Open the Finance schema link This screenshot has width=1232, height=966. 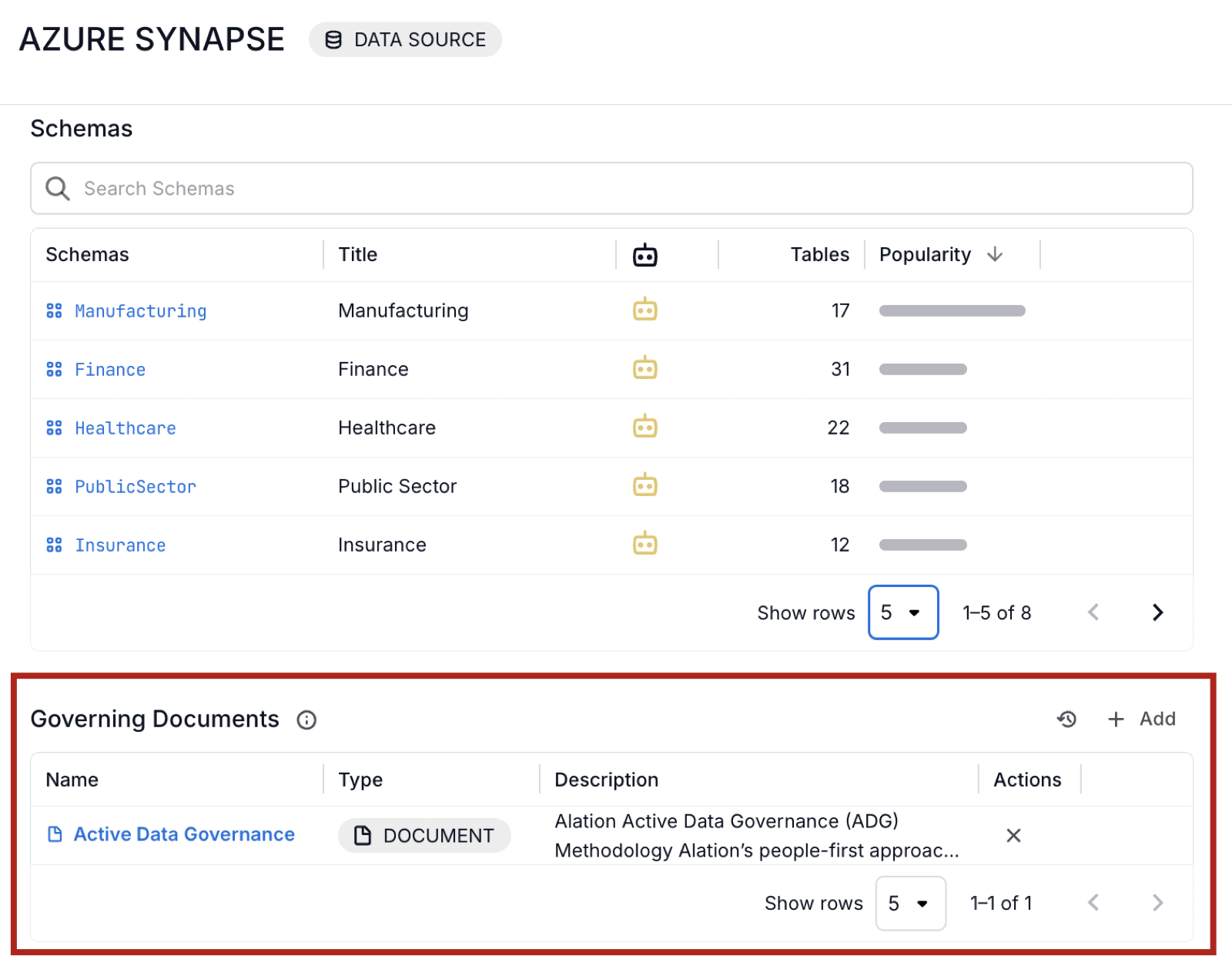[x=110, y=370]
